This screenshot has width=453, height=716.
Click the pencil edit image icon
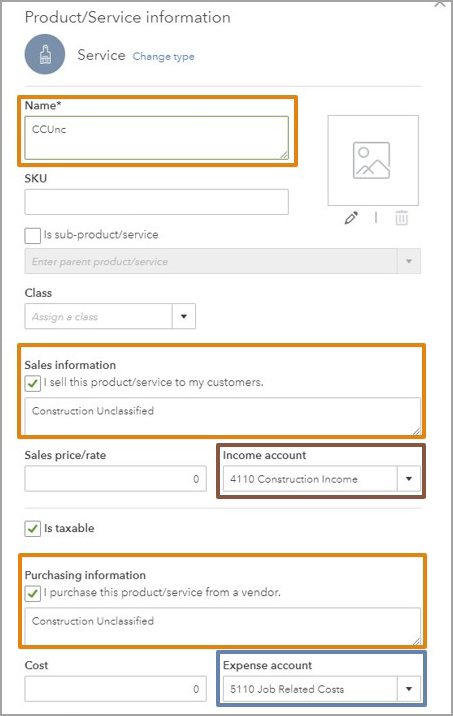[351, 218]
